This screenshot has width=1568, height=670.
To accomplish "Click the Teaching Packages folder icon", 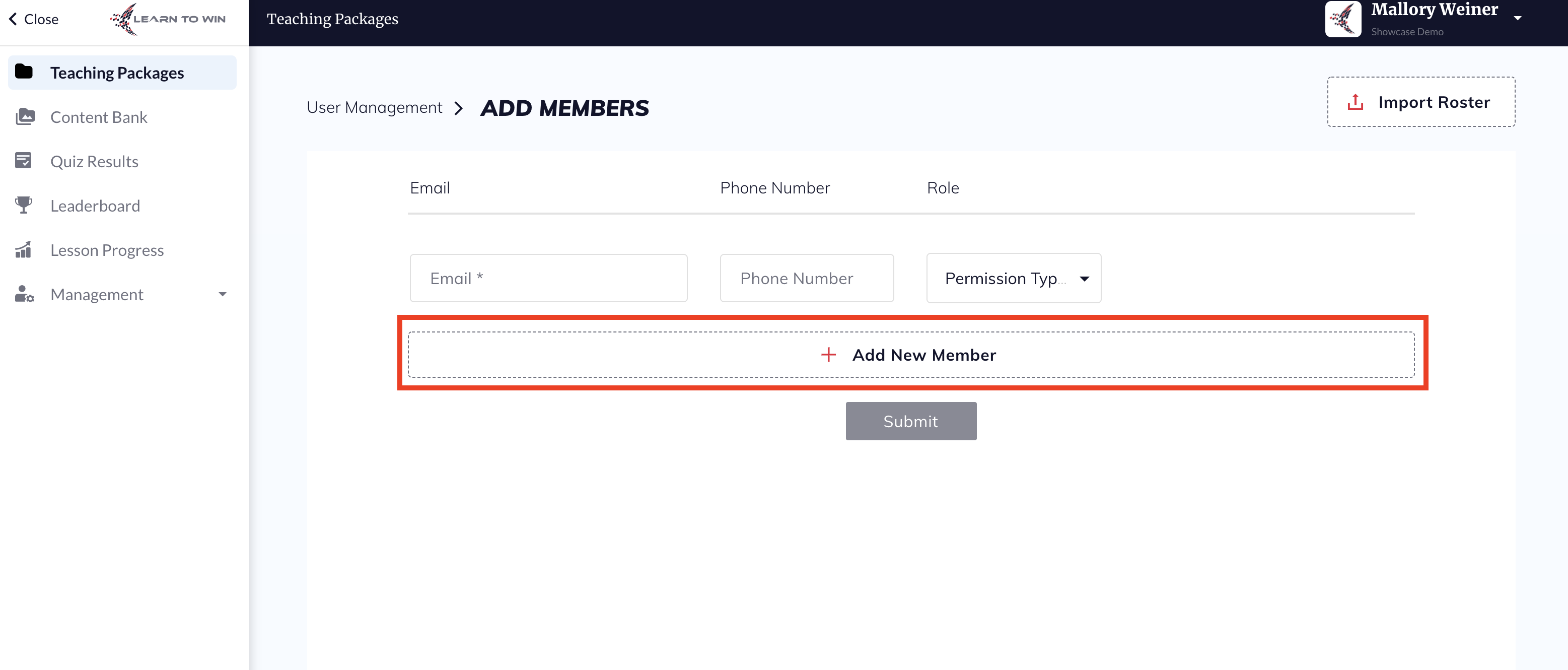I will click(24, 72).
